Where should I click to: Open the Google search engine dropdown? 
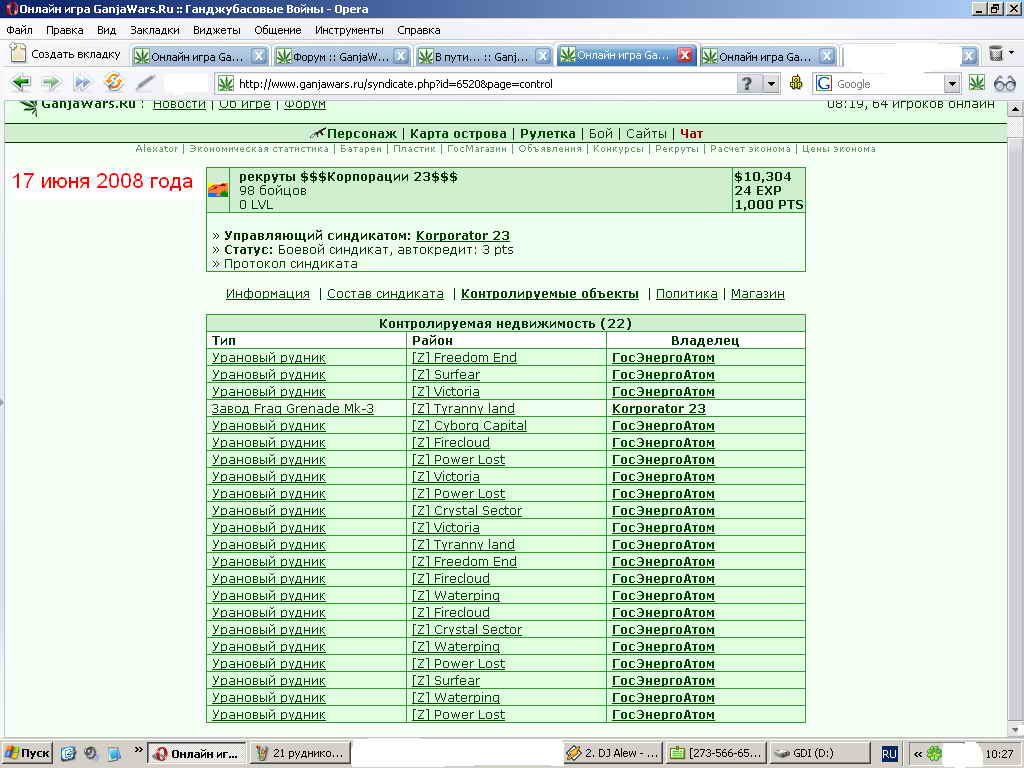click(952, 84)
